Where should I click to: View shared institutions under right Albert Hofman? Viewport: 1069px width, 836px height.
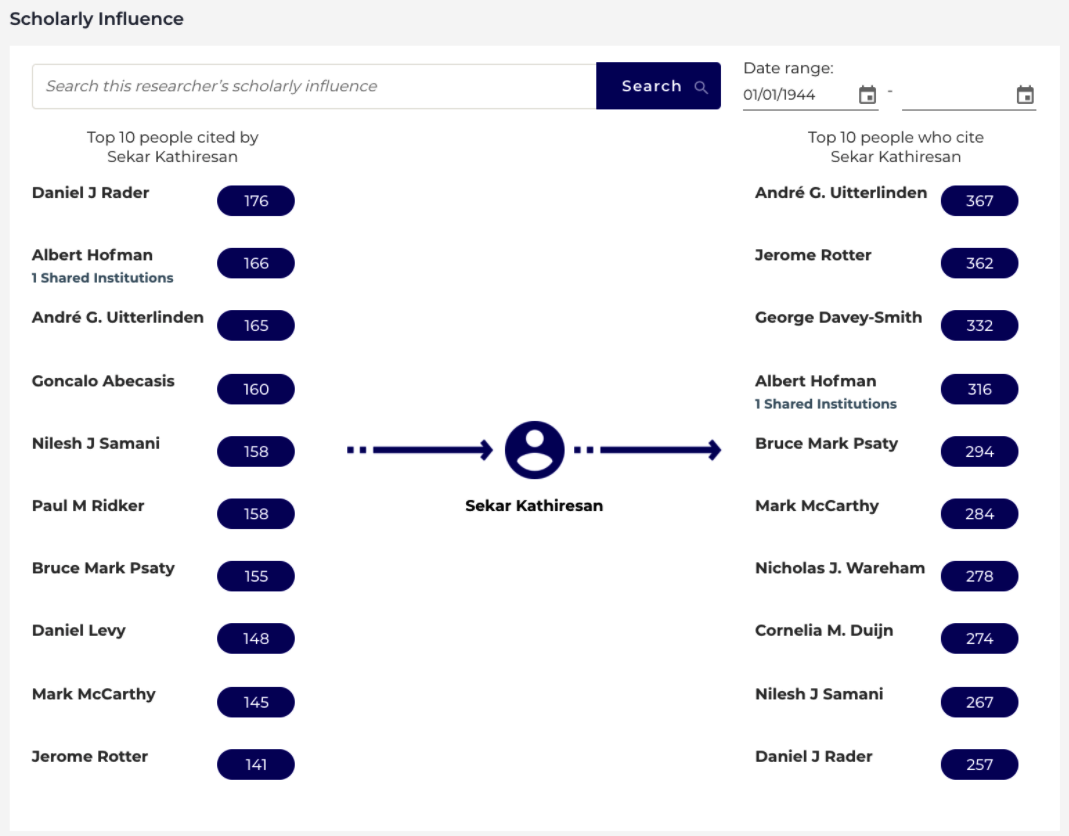826,404
